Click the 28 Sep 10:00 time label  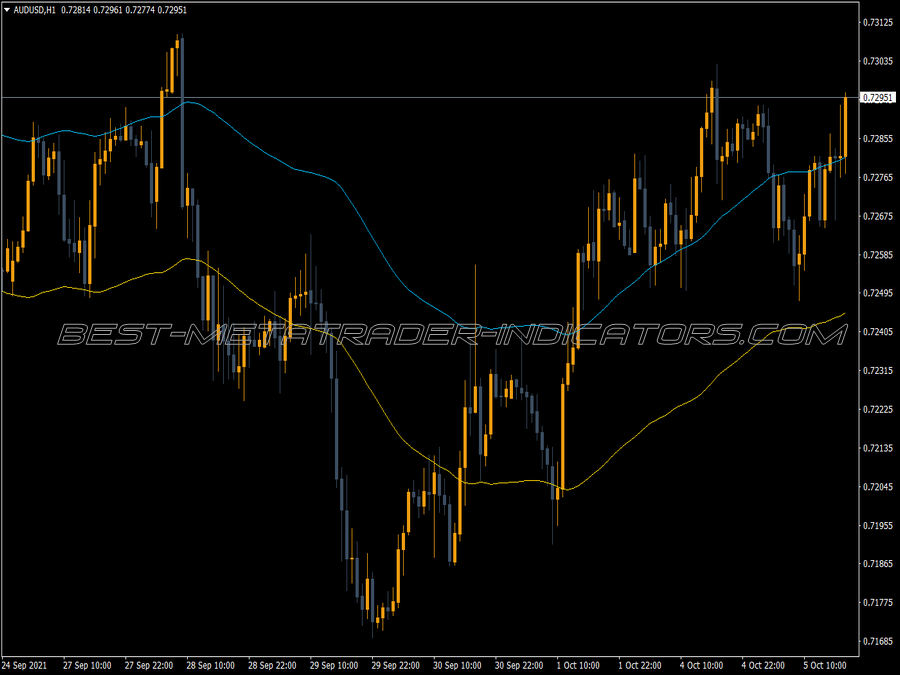click(210, 666)
